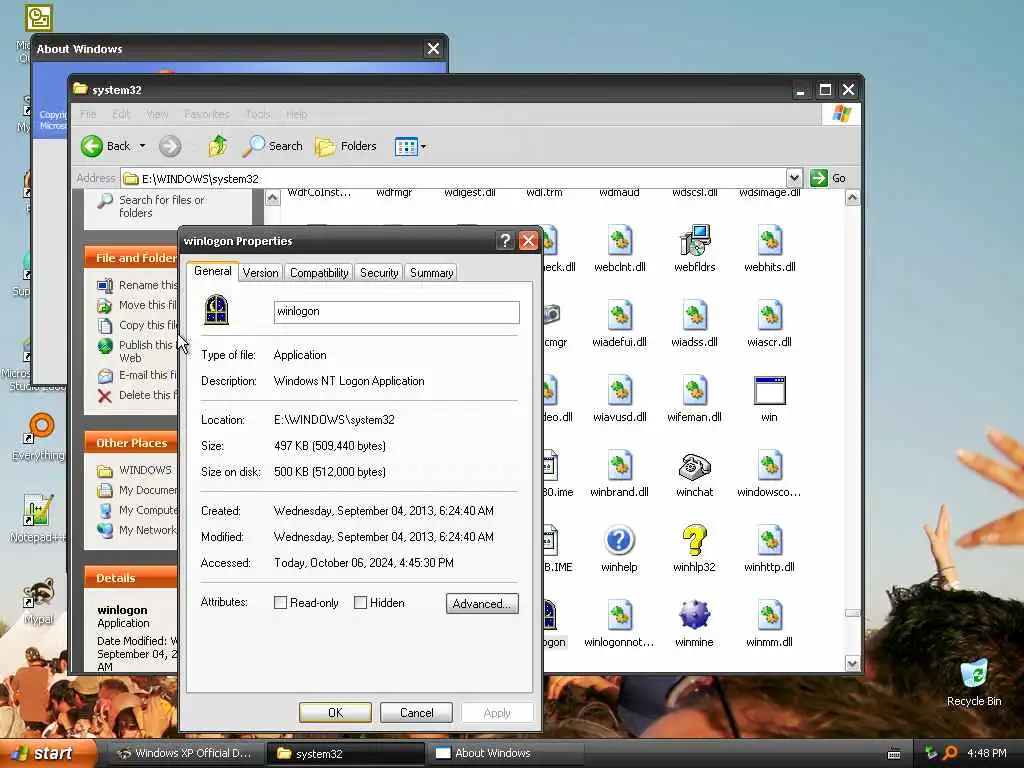Open the Views button dropdown

[423, 146]
